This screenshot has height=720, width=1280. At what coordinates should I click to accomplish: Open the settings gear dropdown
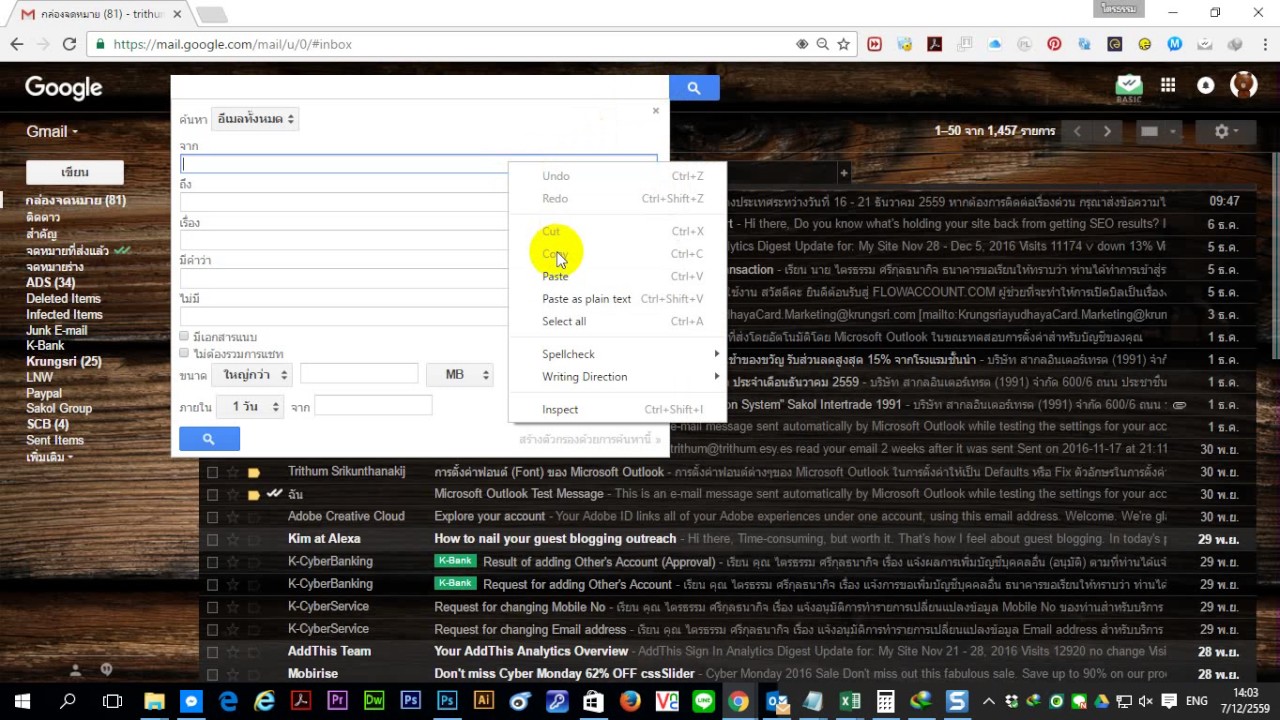[1226, 131]
